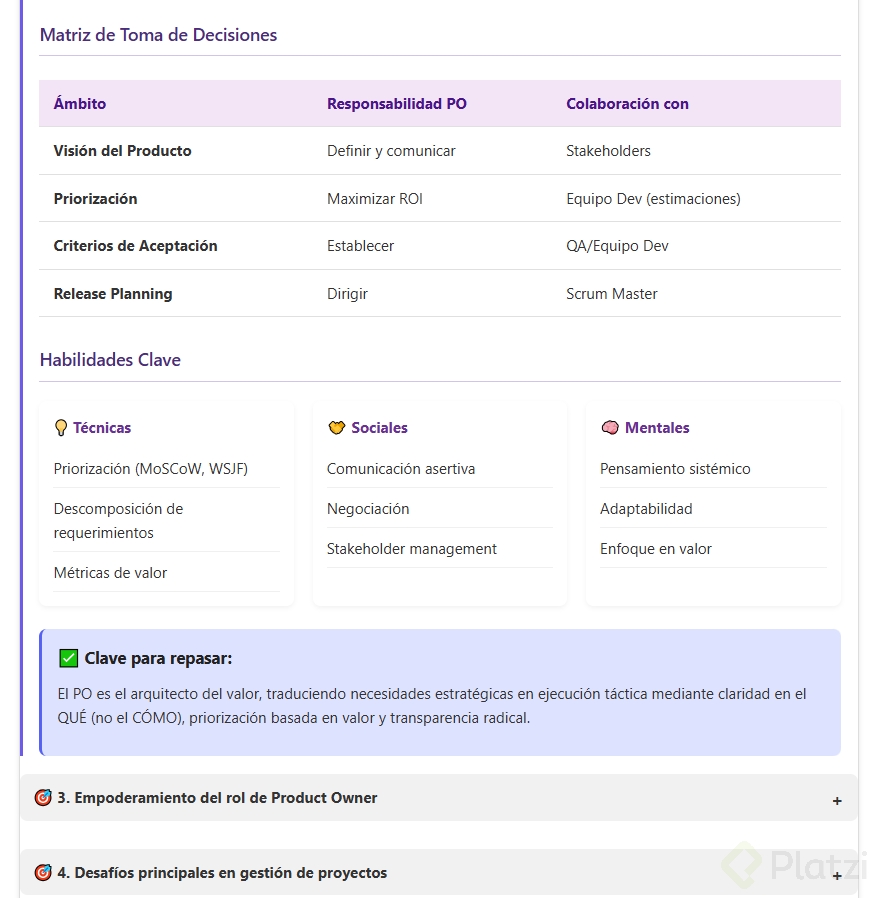
Task: Click the lightbulb icon beside Técnicas
Action: (x=61, y=428)
